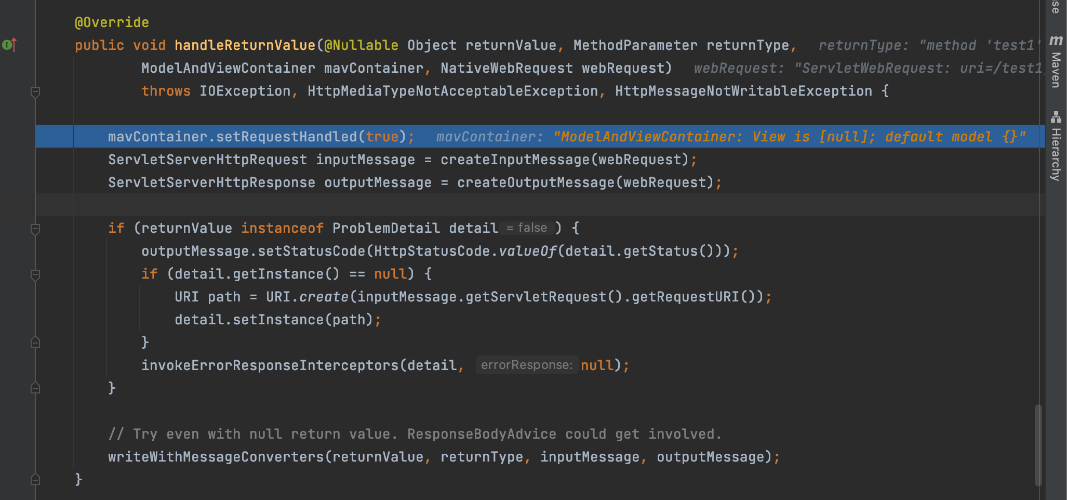Collapse the method signature fold at throws line
Viewport: 1067px width, 500px height.
pyautogui.click(x=36, y=91)
